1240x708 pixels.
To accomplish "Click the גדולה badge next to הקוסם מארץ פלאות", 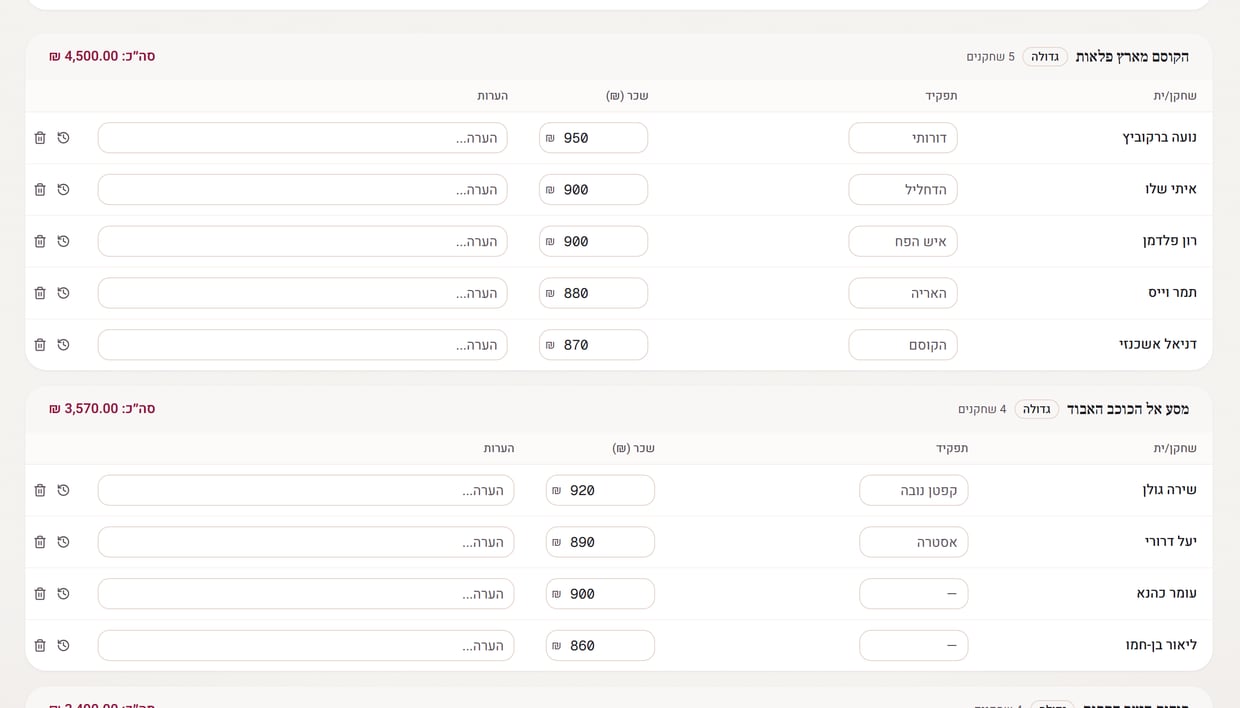I will 1045,57.
